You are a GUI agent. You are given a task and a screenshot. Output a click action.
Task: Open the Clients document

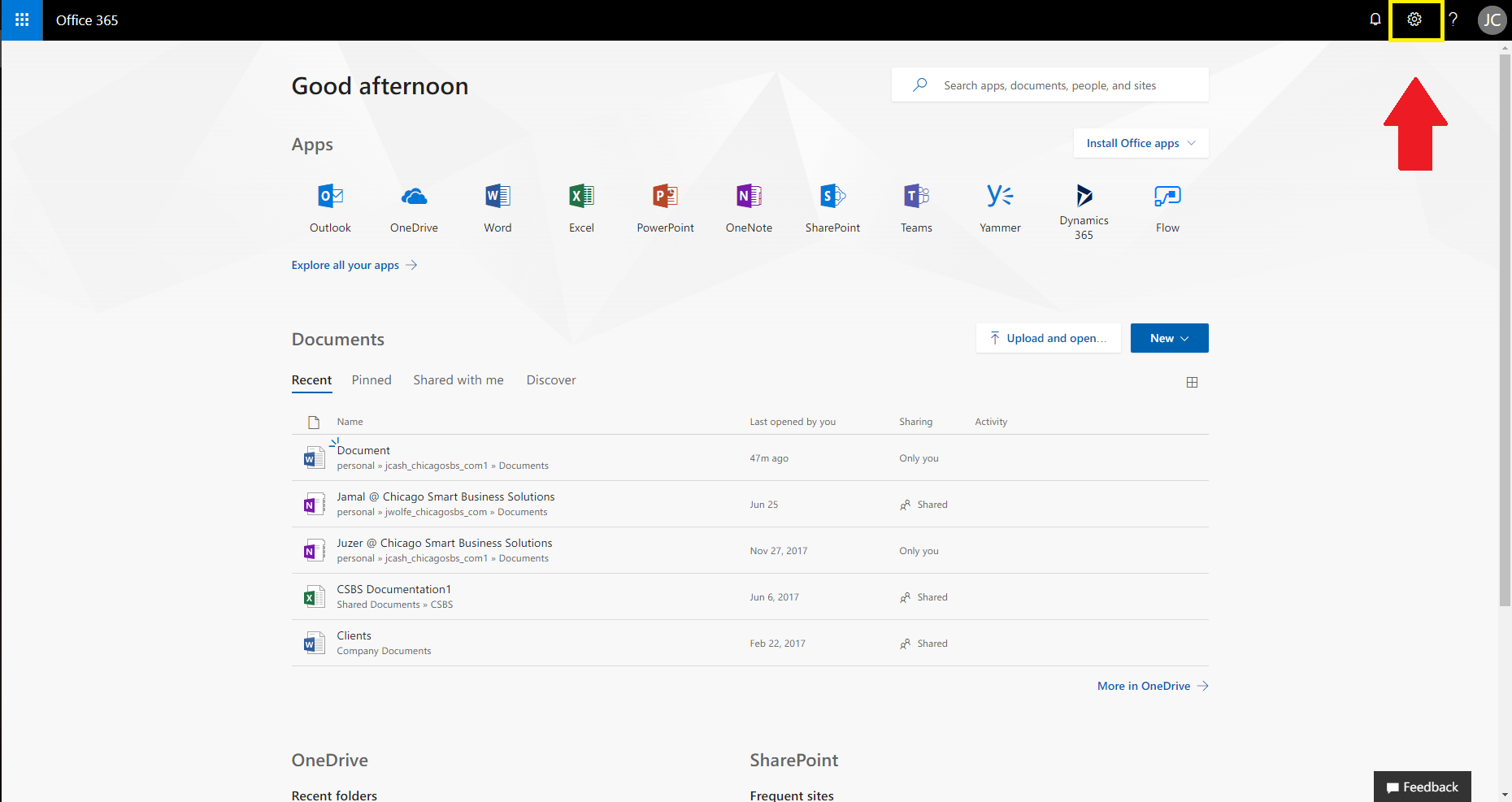(x=354, y=635)
